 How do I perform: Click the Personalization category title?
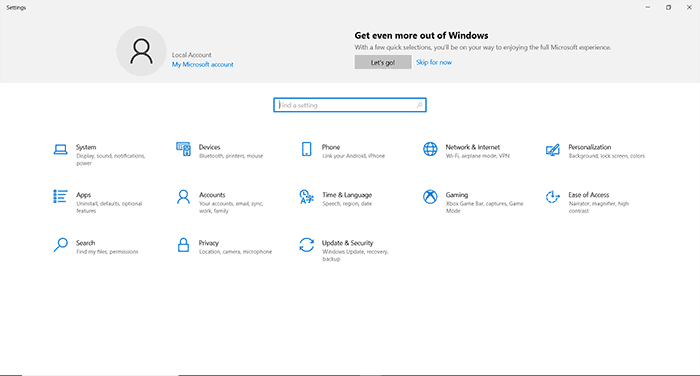tap(590, 147)
